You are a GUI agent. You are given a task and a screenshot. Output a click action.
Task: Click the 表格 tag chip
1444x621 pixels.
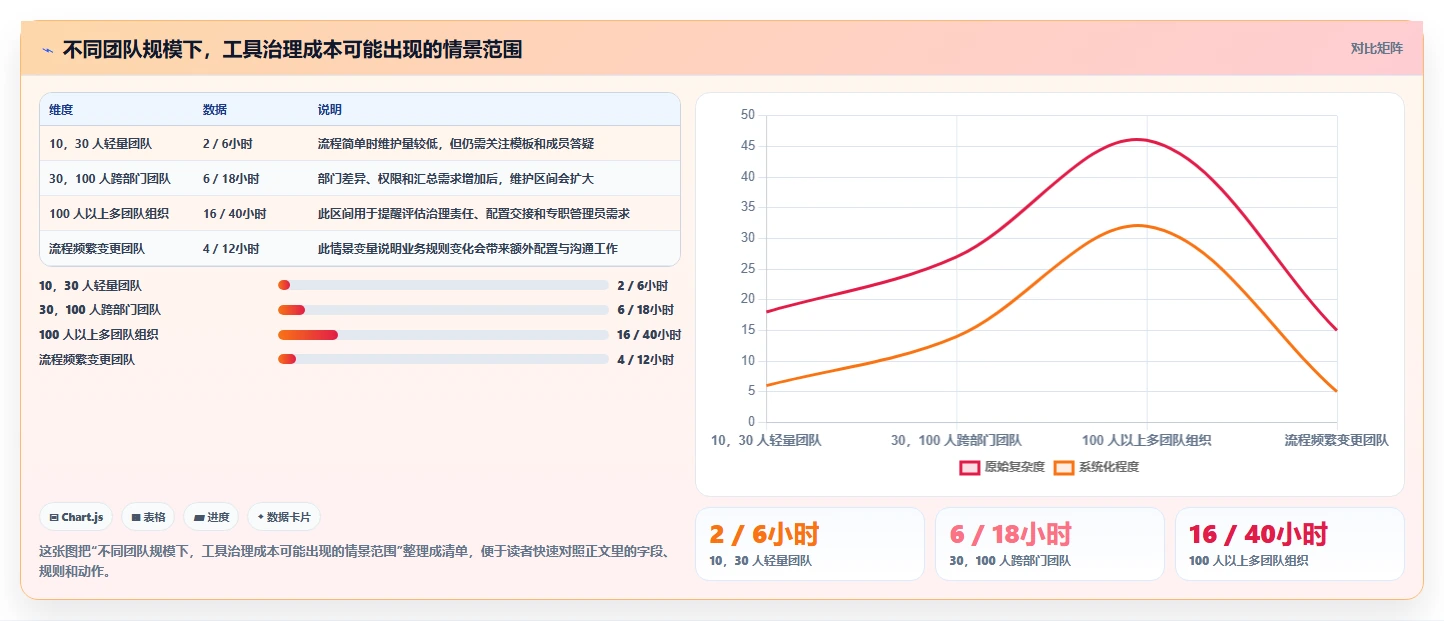point(148,517)
